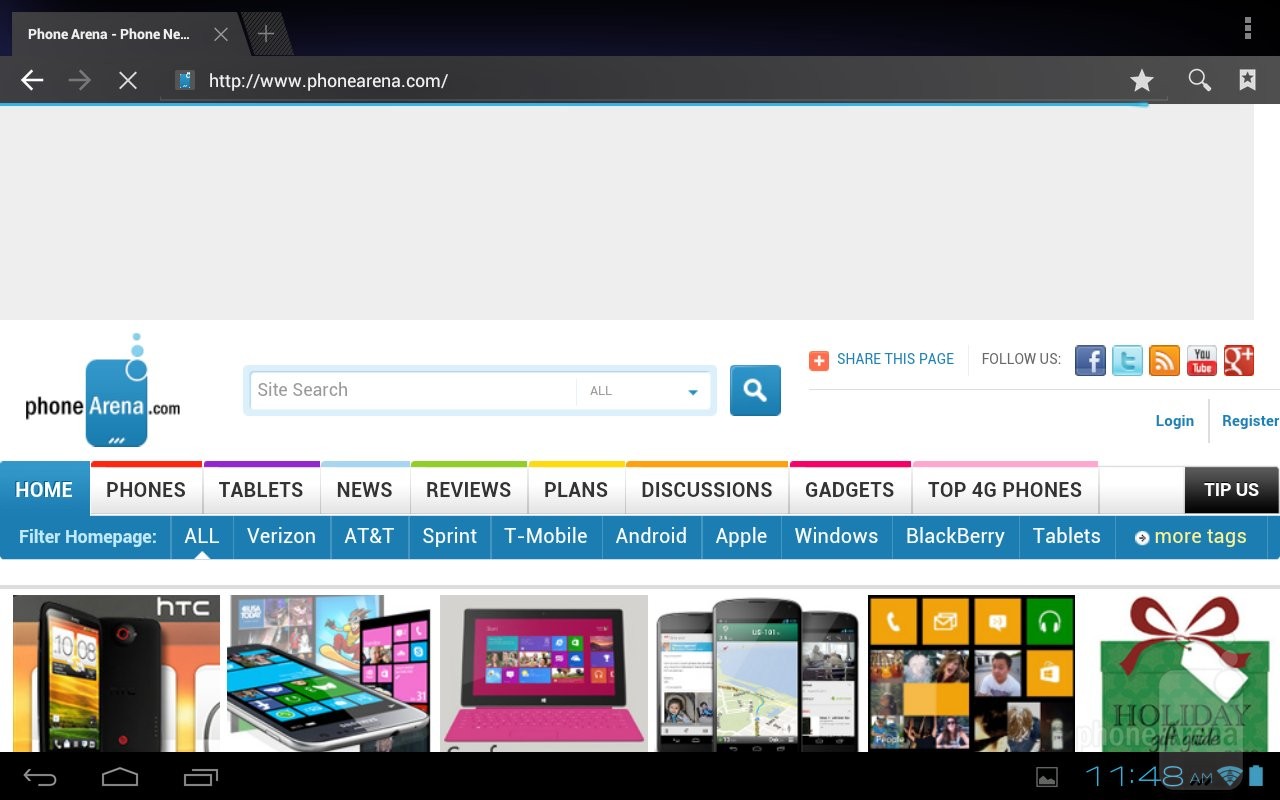This screenshot has height=800, width=1280.
Task: Open the pink Surface tablet thumbnail
Action: coord(544,673)
